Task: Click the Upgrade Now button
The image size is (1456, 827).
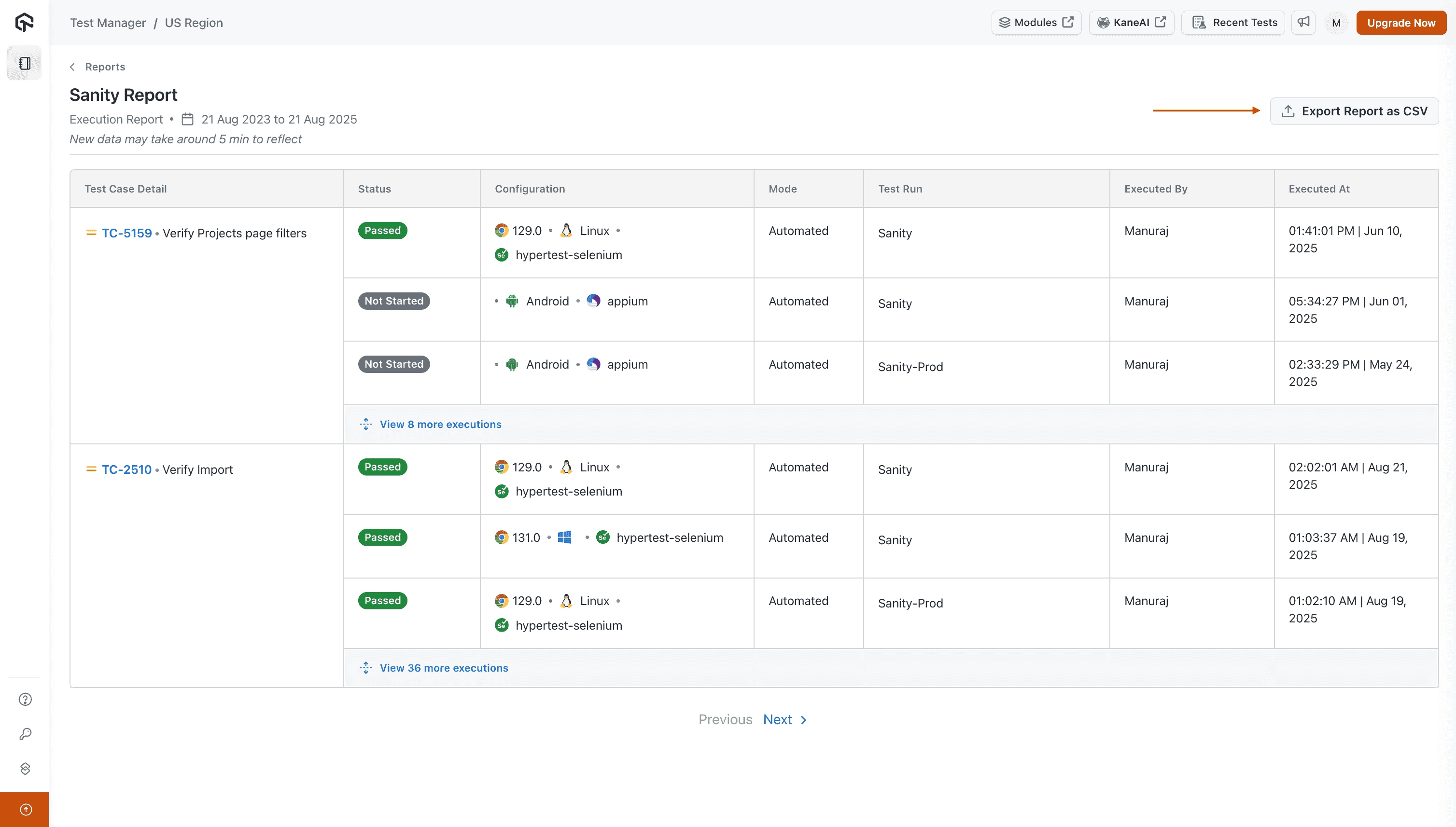Action: click(1401, 23)
